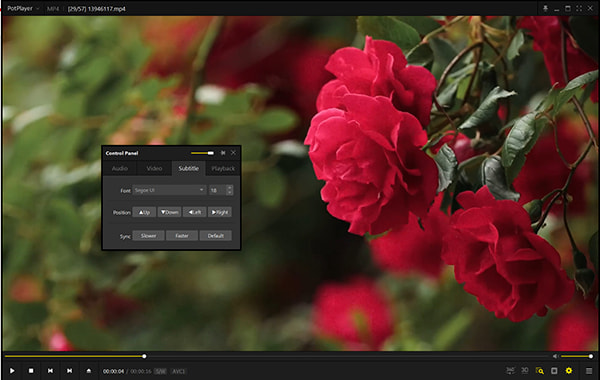Click the eject/open file icon
This screenshot has width=600, height=380.
click(x=88, y=371)
